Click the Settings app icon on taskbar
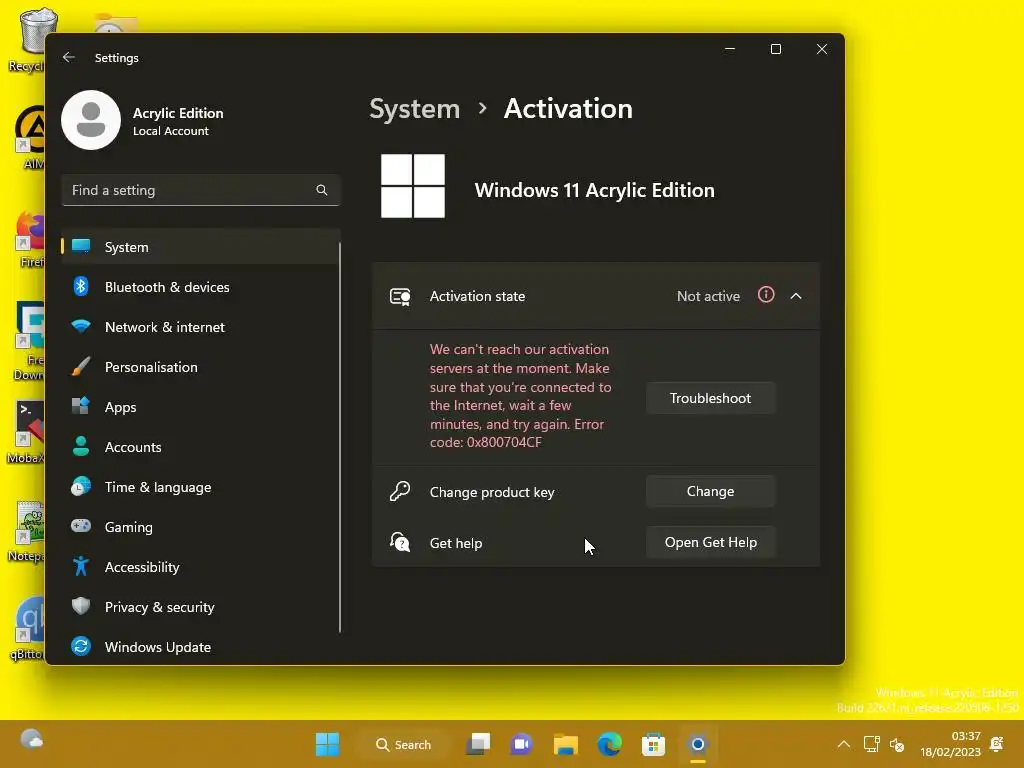This screenshot has height=768, width=1024. [697, 744]
